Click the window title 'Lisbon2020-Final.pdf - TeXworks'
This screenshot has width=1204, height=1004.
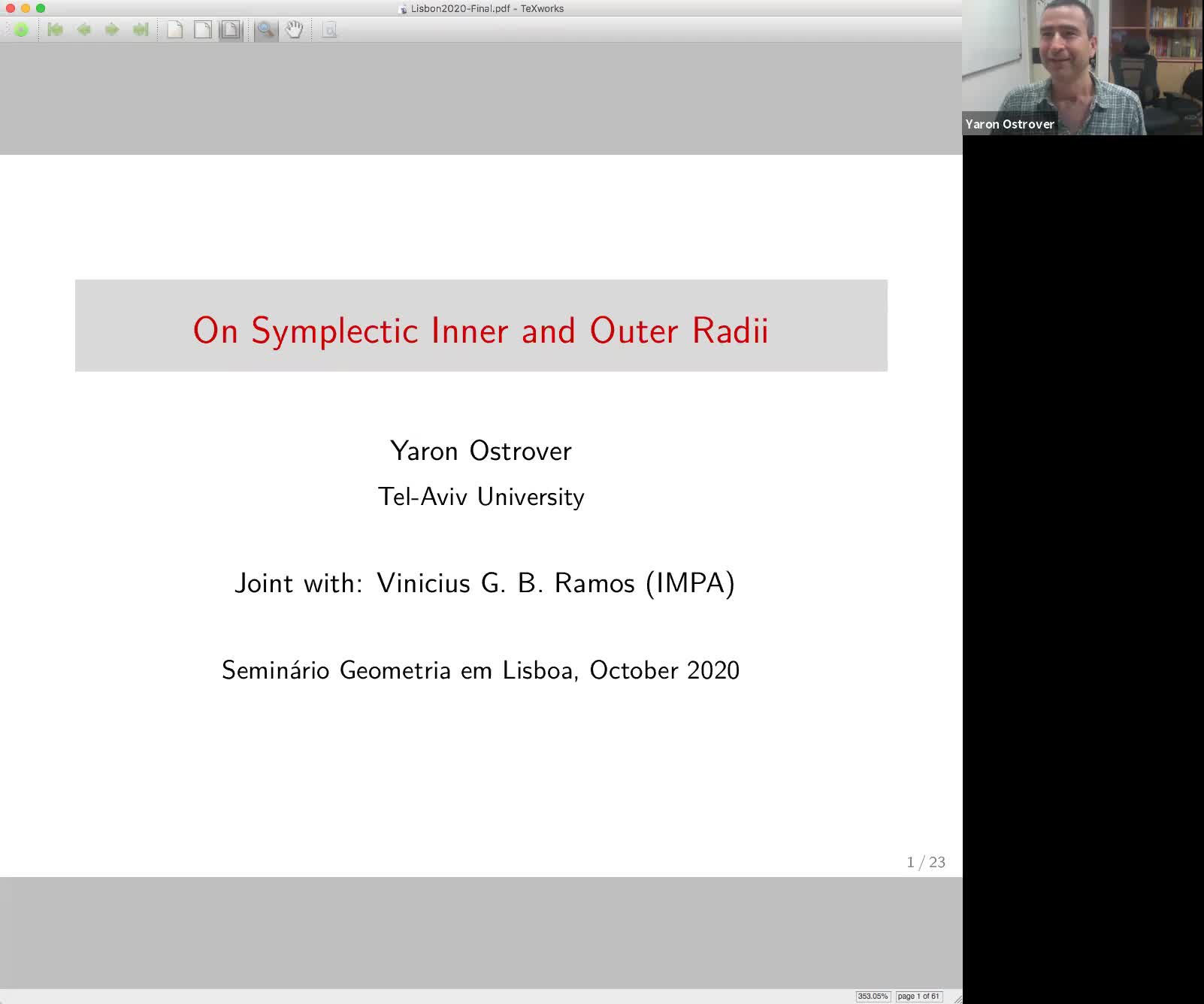pos(487,9)
